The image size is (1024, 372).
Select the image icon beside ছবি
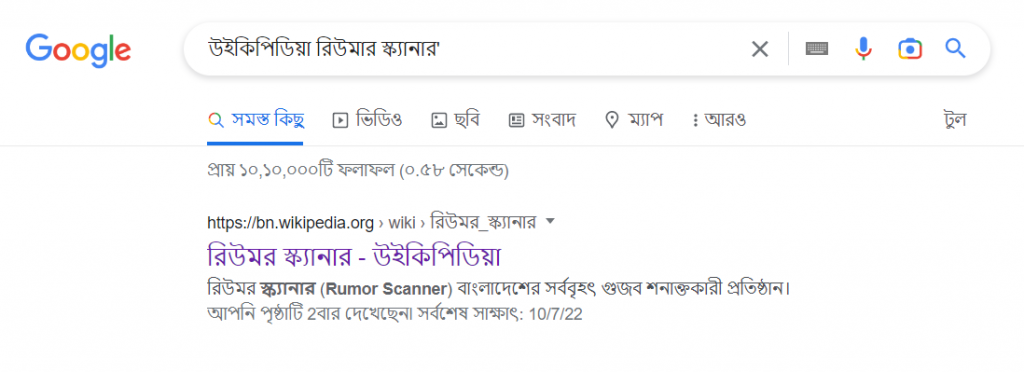coord(439,120)
